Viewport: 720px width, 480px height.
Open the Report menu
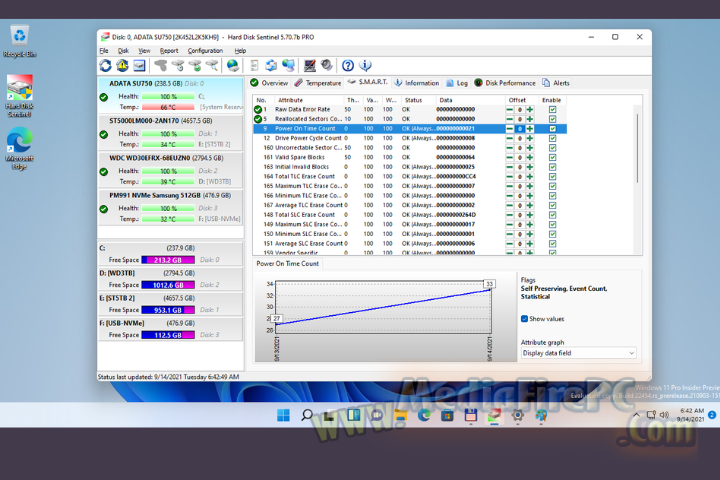(169, 51)
